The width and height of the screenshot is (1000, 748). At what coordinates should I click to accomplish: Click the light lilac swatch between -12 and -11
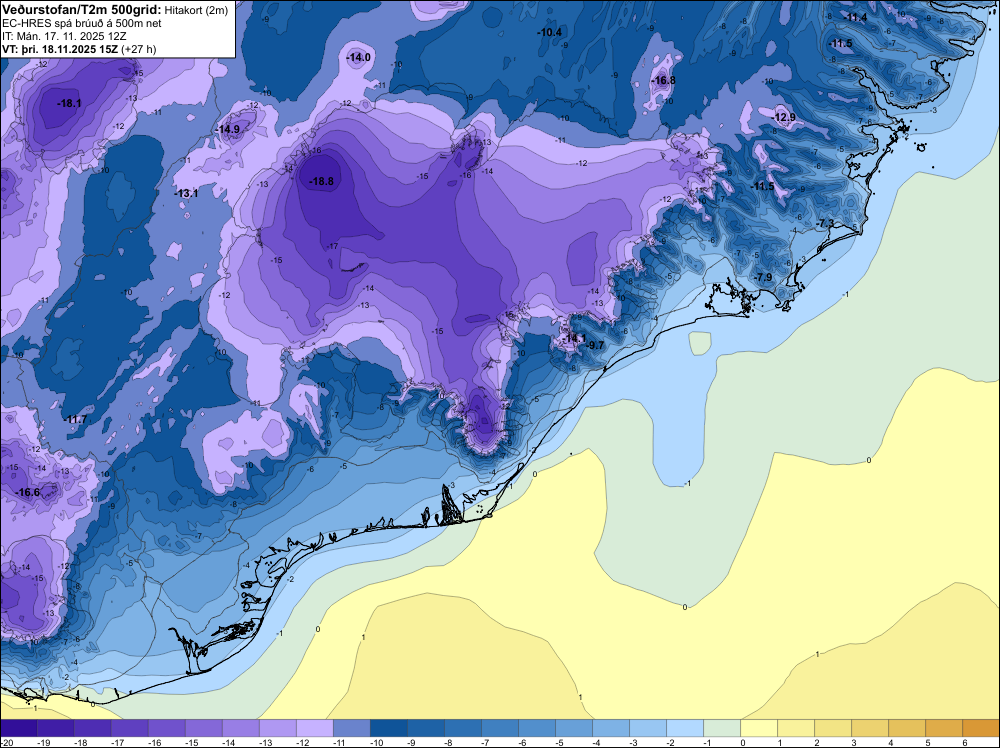click(x=315, y=728)
